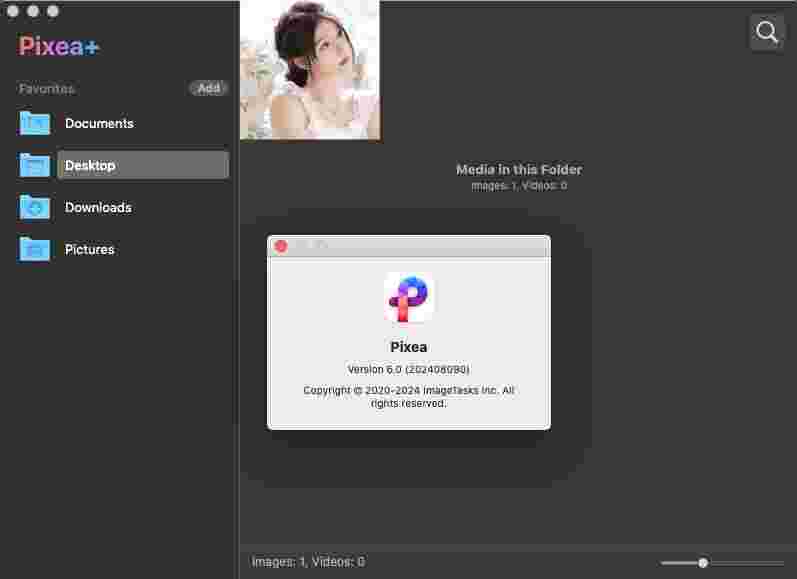This screenshot has width=797, height=579.
Task: Click the copyright ImageTasks Inc. text
Action: click(x=409, y=397)
